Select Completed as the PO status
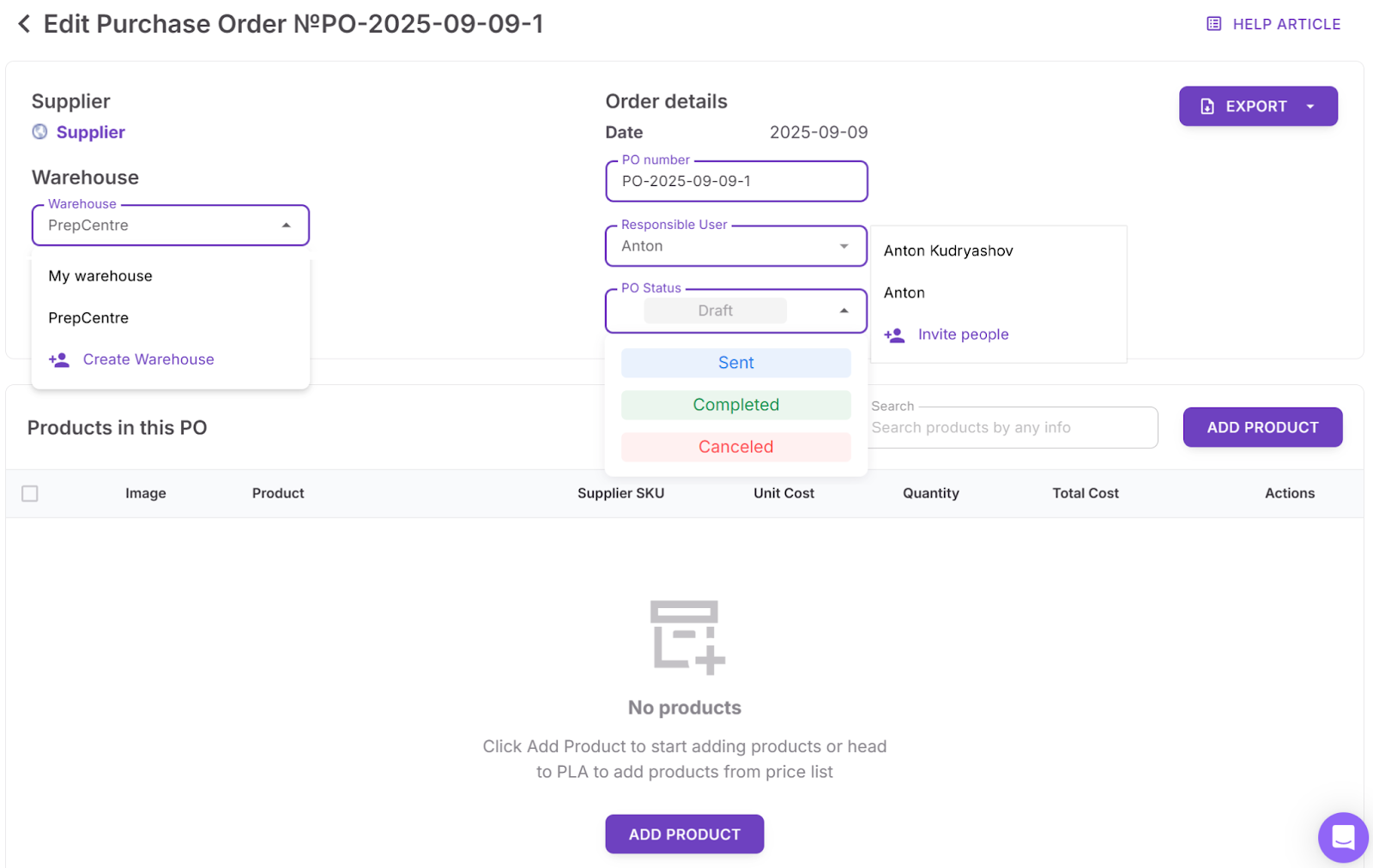The width and height of the screenshot is (1373, 868). coord(735,404)
